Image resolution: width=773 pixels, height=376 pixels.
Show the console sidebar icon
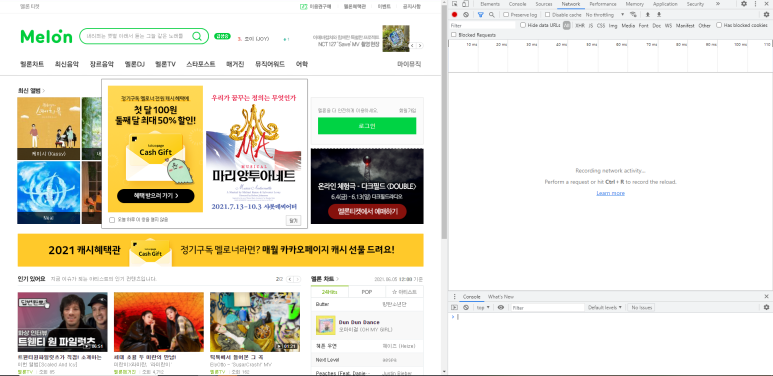pos(455,308)
